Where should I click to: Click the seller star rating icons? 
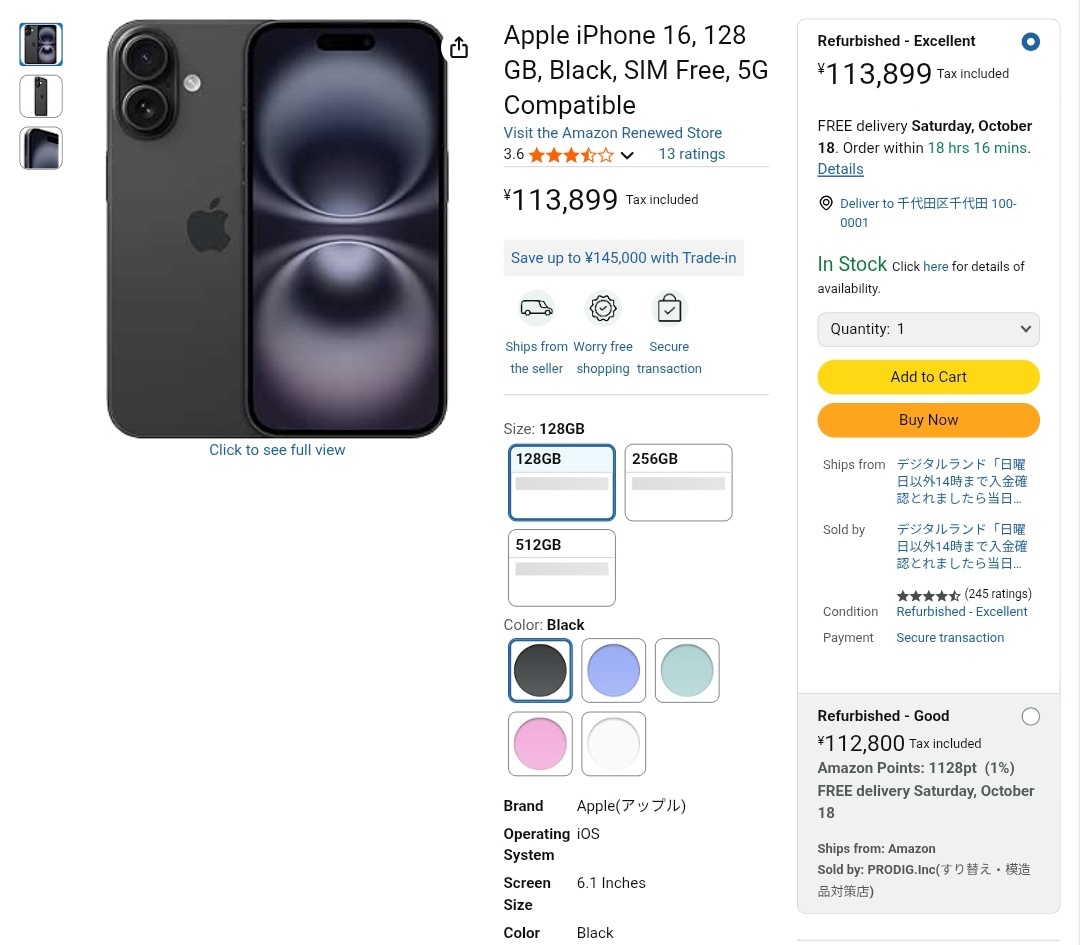tap(928, 596)
